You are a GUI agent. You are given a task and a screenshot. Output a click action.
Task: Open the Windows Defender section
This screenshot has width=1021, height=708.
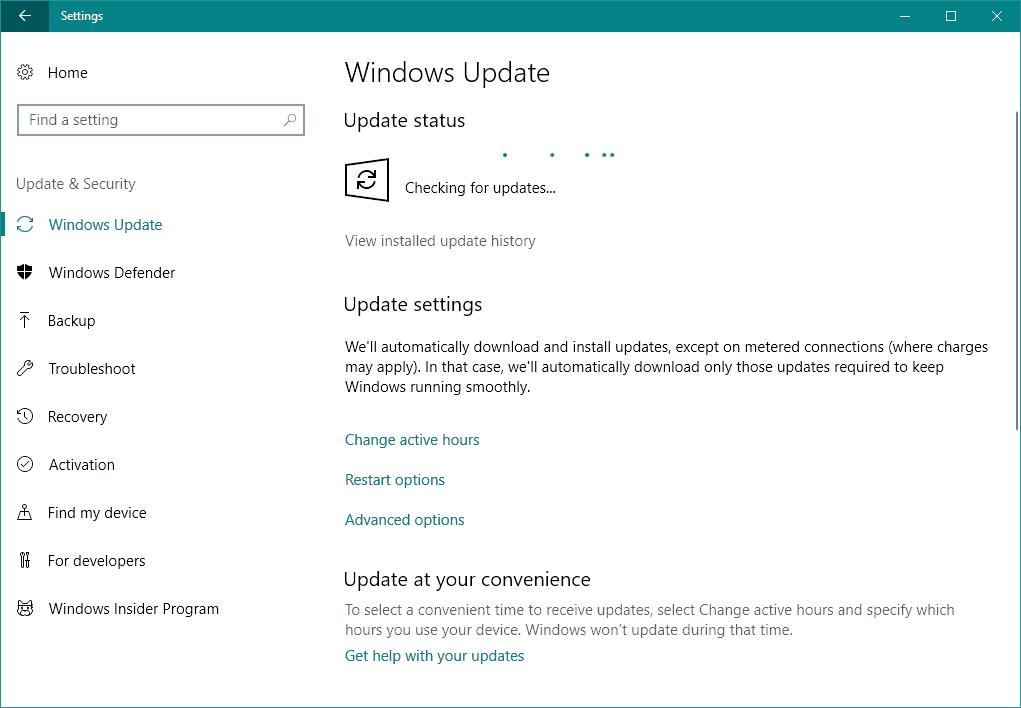[x=112, y=272]
